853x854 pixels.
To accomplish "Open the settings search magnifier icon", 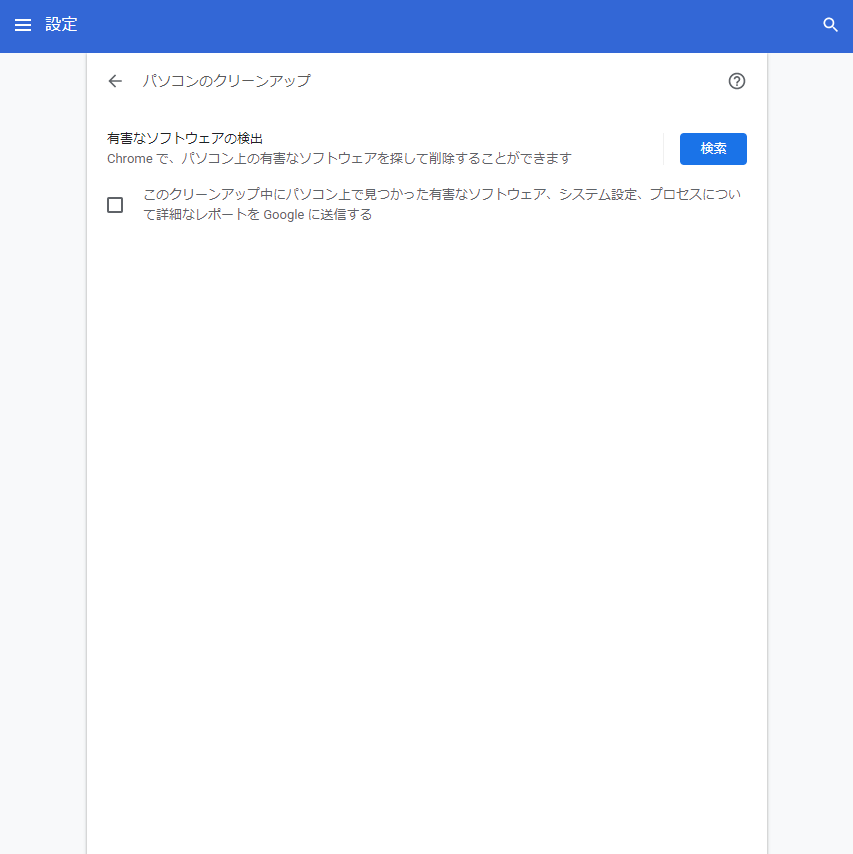I will coord(830,25).
